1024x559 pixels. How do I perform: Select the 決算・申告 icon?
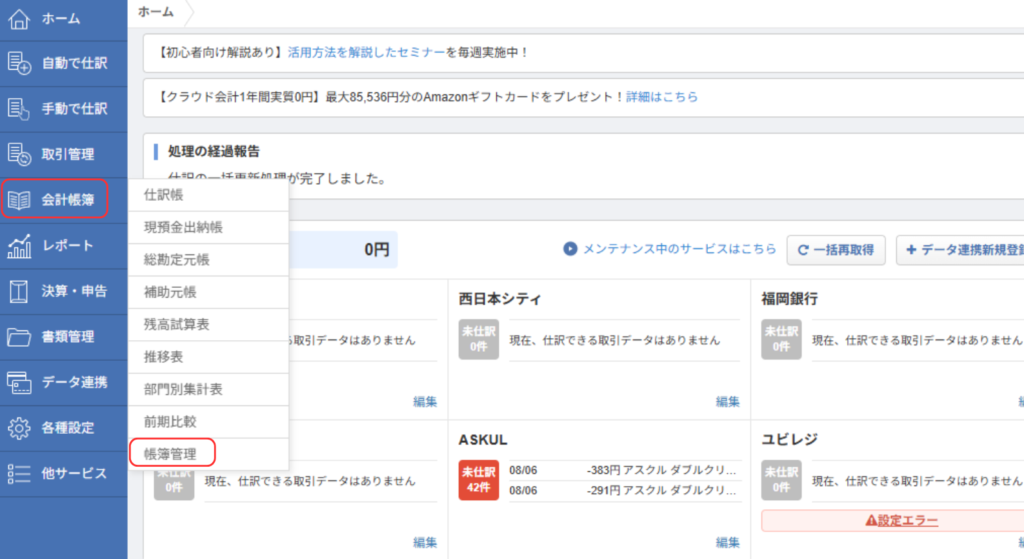[19, 291]
